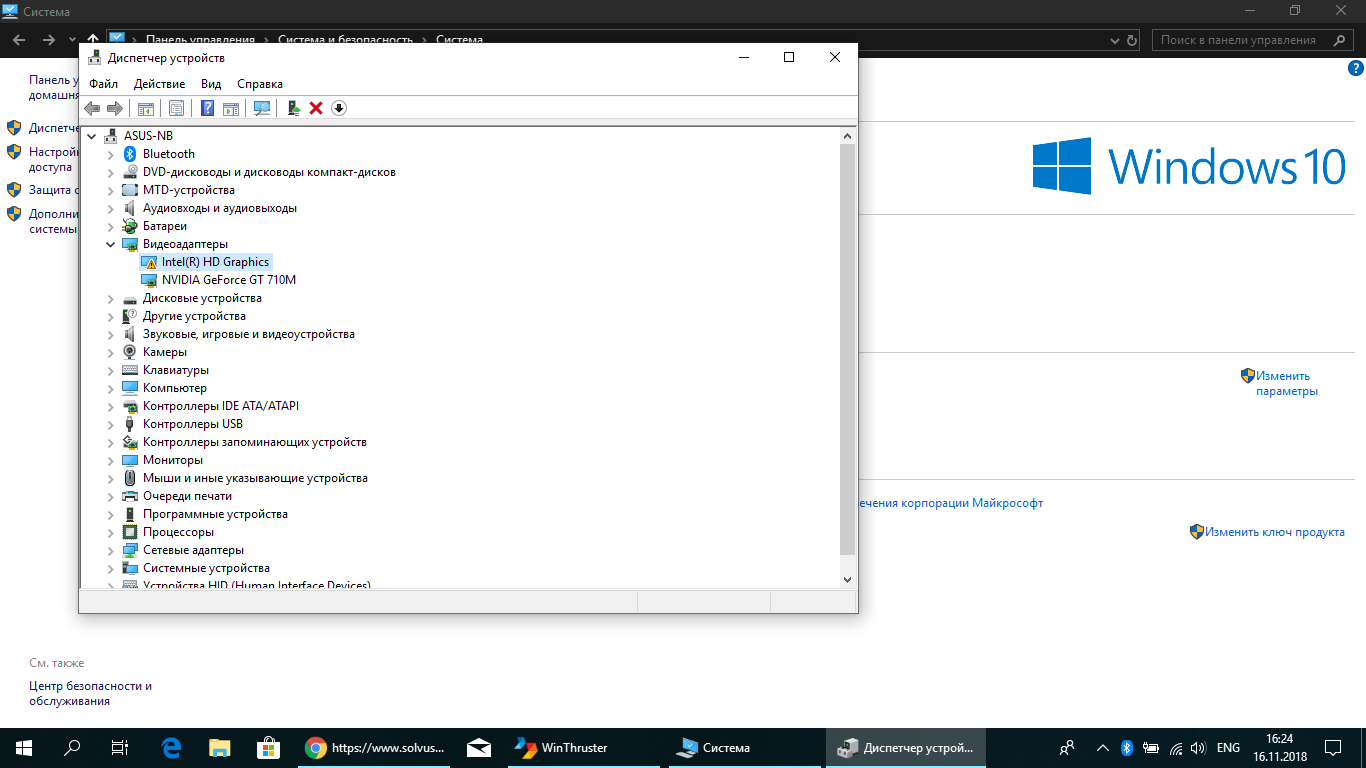The width and height of the screenshot is (1366, 768).
Task: Click the Очереди печати printer icon
Action: click(x=129, y=496)
